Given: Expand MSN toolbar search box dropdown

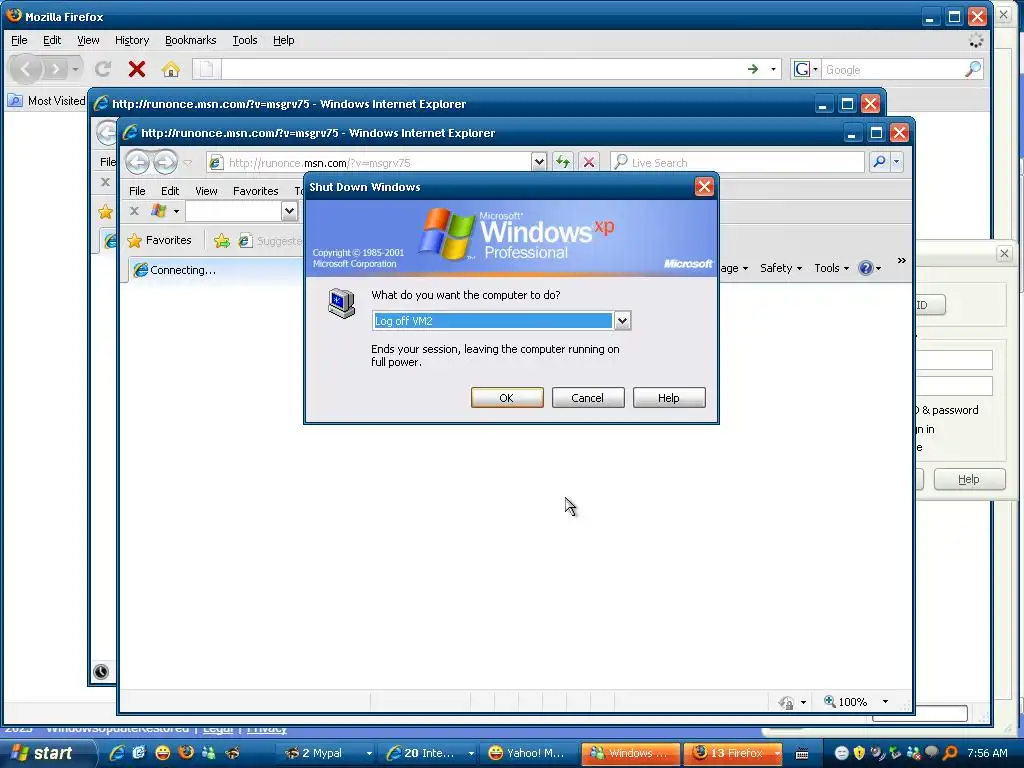Looking at the screenshot, I should [x=289, y=211].
